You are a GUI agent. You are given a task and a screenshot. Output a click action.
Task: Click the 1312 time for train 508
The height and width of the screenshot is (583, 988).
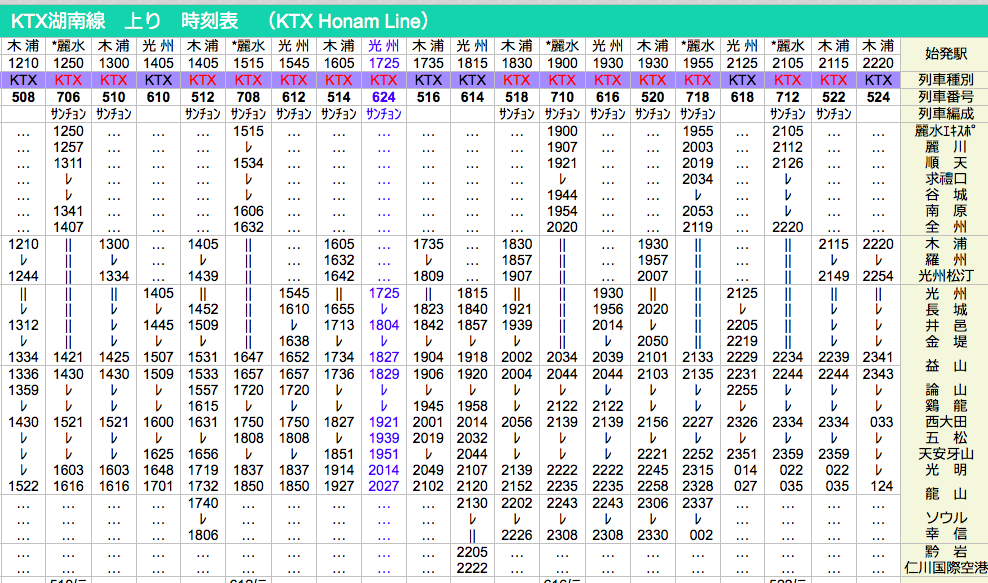click(x=23, y=325)
